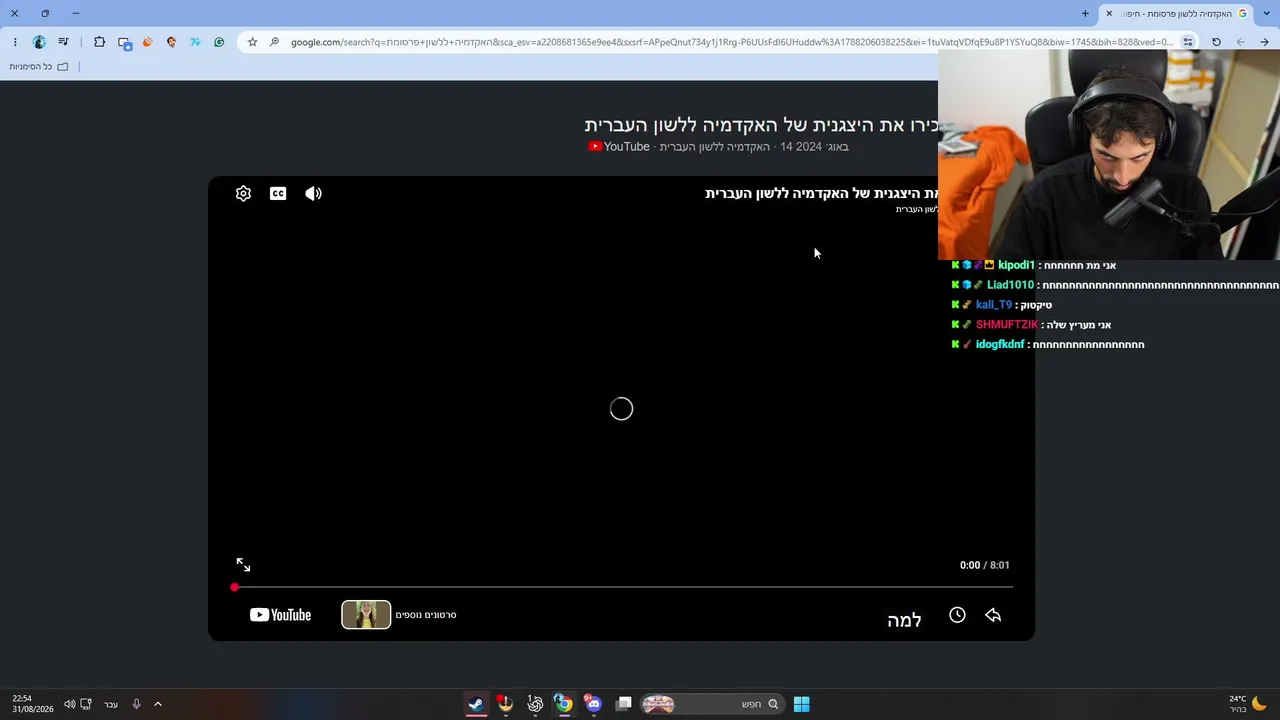This screenshot has height=720, width=1280.
Task: Open the Chrome extensions puzzle icon
Action: [x=99, y=42]
